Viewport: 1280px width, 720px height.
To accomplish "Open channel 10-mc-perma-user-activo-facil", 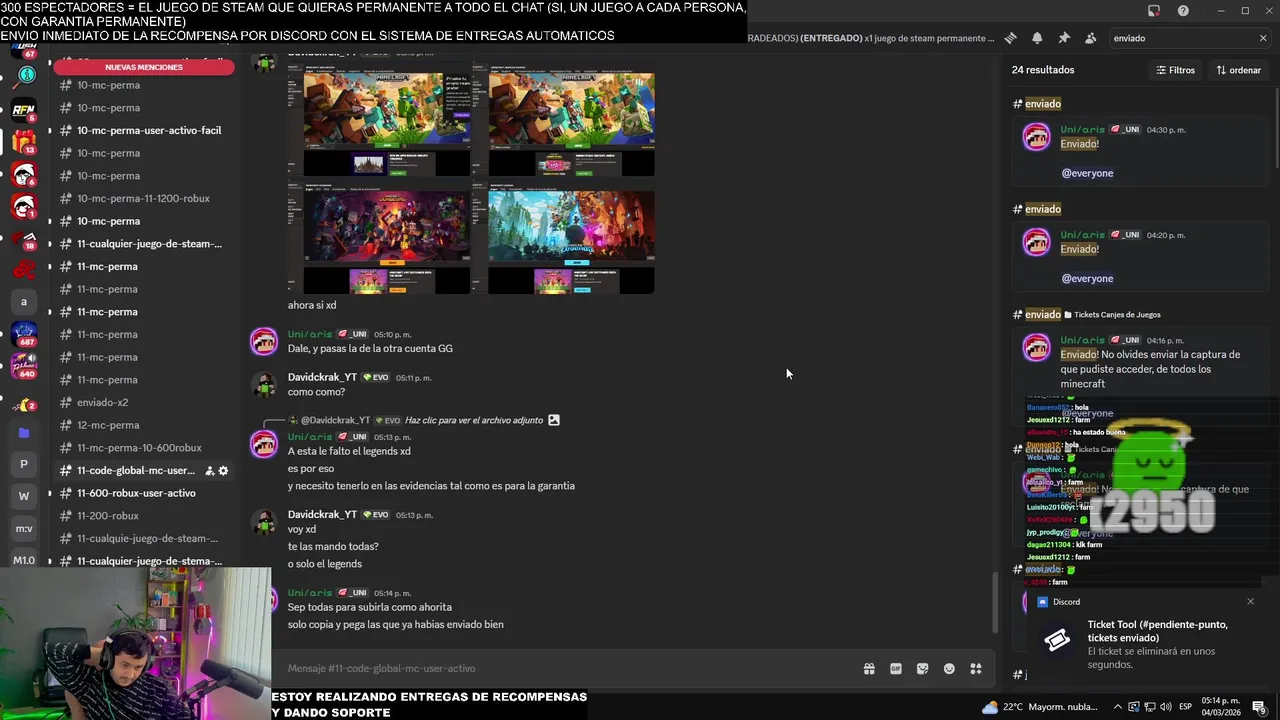I will [x=143, y=130].
